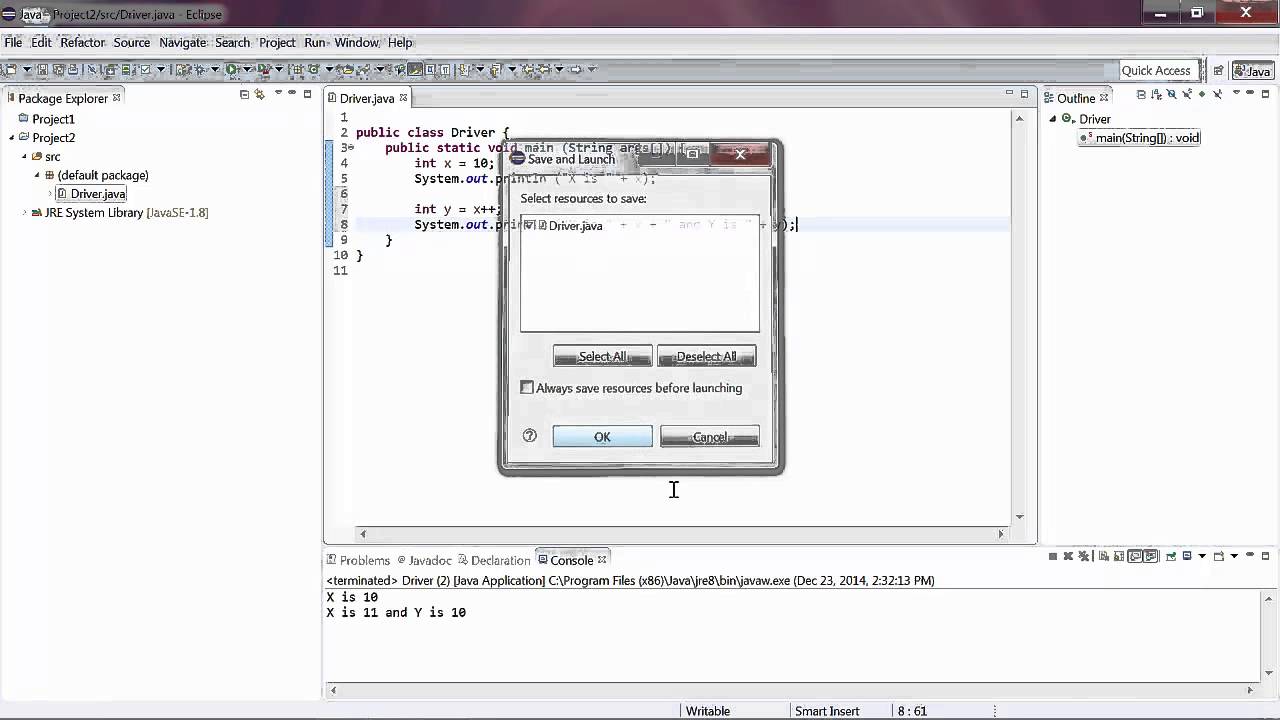Switch to the Declaration tab
The height and width of the screenshot is (720, 1280).
pos(494,560)
